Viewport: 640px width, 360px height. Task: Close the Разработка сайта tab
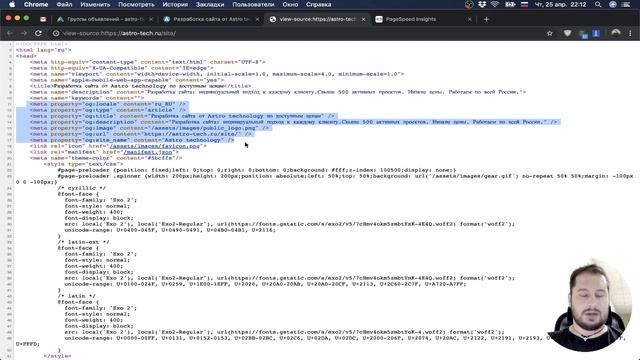[x=257, y=19]
